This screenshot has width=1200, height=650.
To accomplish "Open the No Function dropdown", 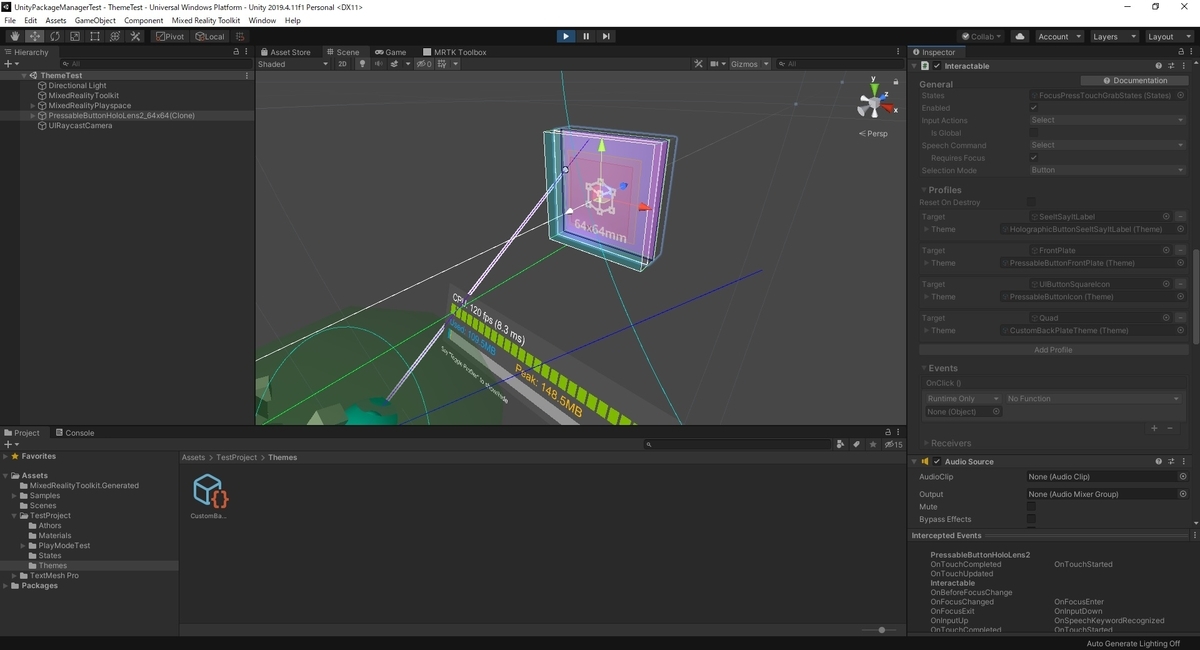I will (1093, 399).
